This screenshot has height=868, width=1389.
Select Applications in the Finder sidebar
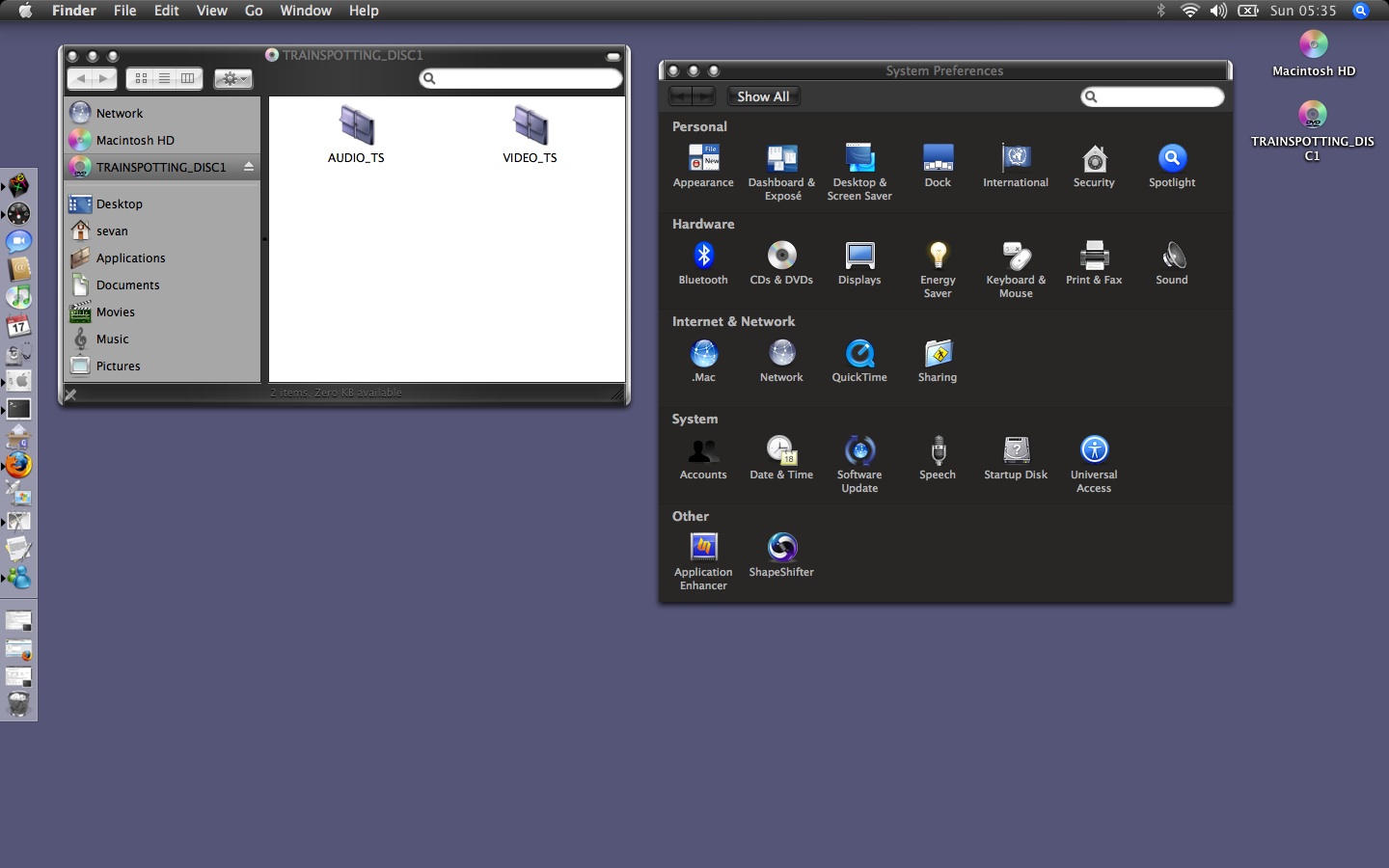[x=130, y=258]
